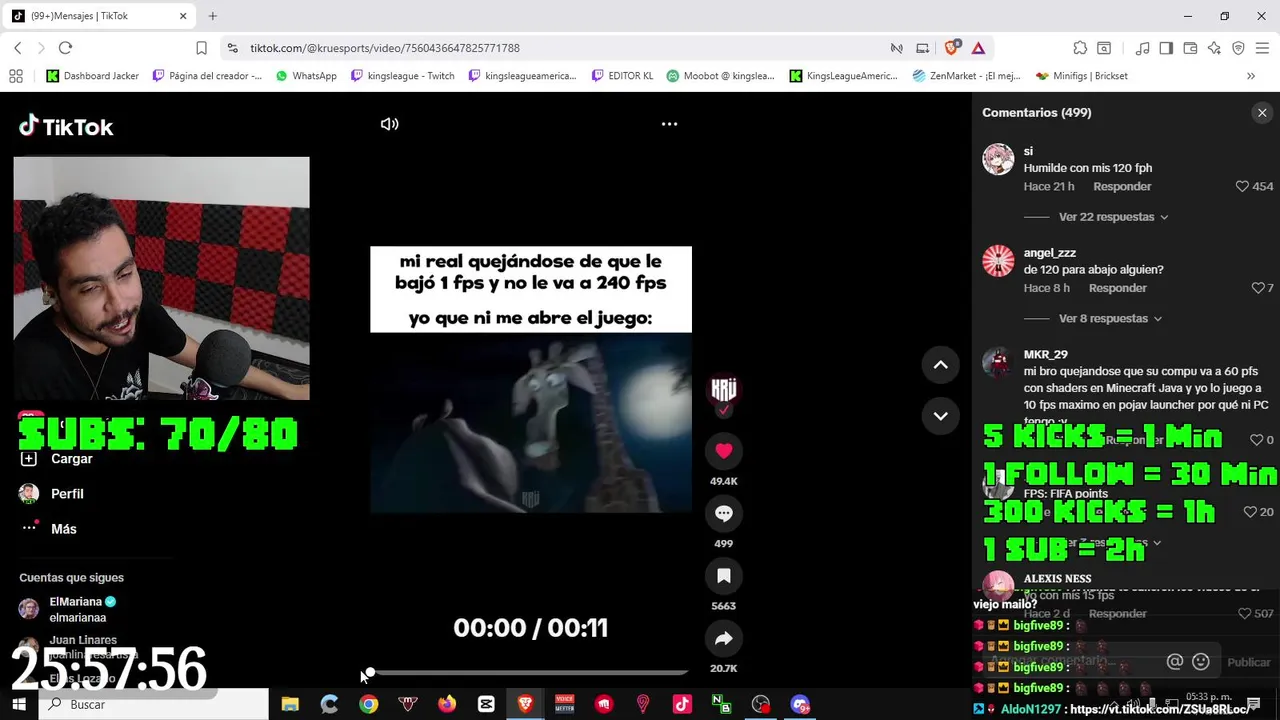Open kingsleague - Twitch bookmark
Screen dimensions: 1280x720
(x=403, y=76)
